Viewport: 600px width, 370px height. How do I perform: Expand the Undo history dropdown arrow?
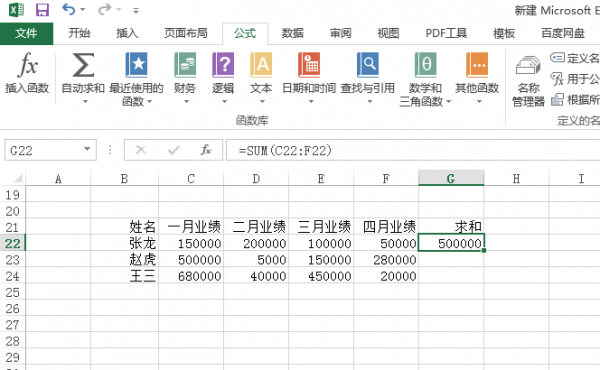(82, 10)
